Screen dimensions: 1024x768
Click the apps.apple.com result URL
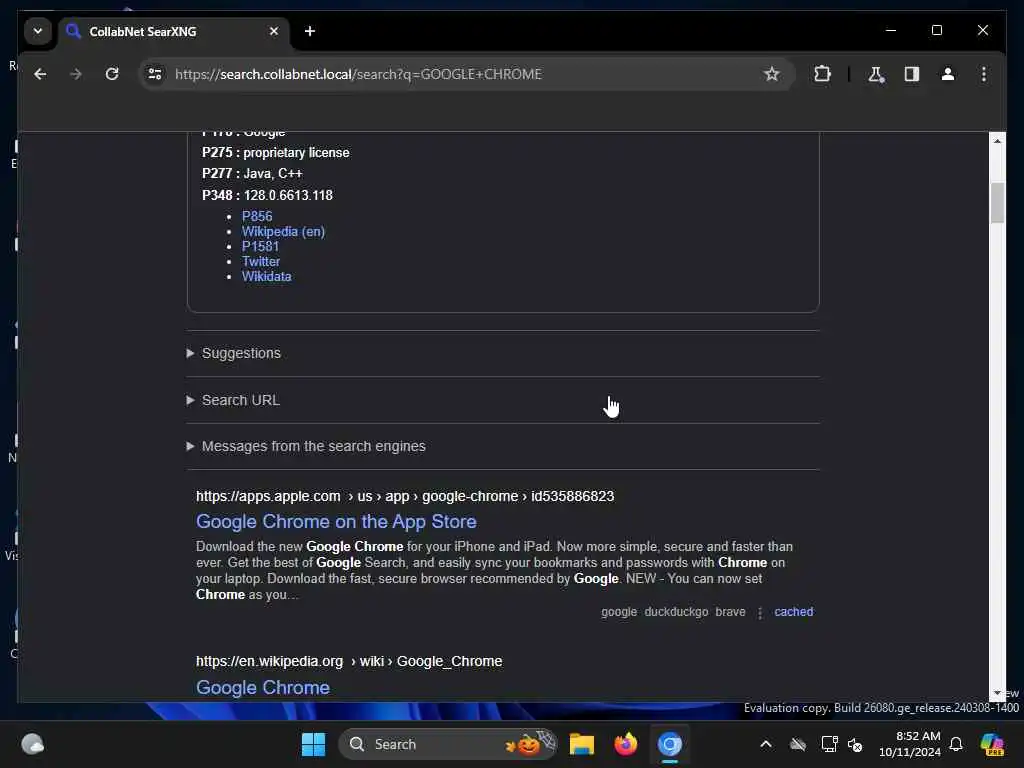pos(405,496)
